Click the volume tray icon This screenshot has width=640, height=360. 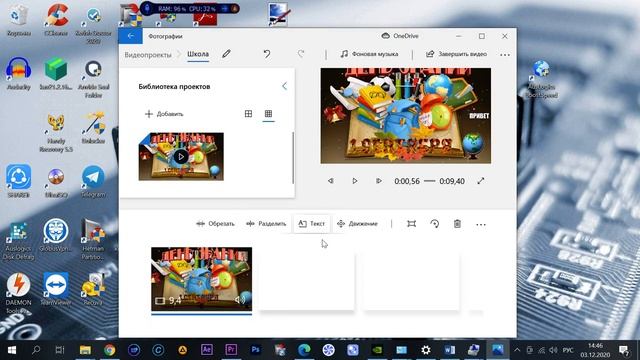pos(553,350)
